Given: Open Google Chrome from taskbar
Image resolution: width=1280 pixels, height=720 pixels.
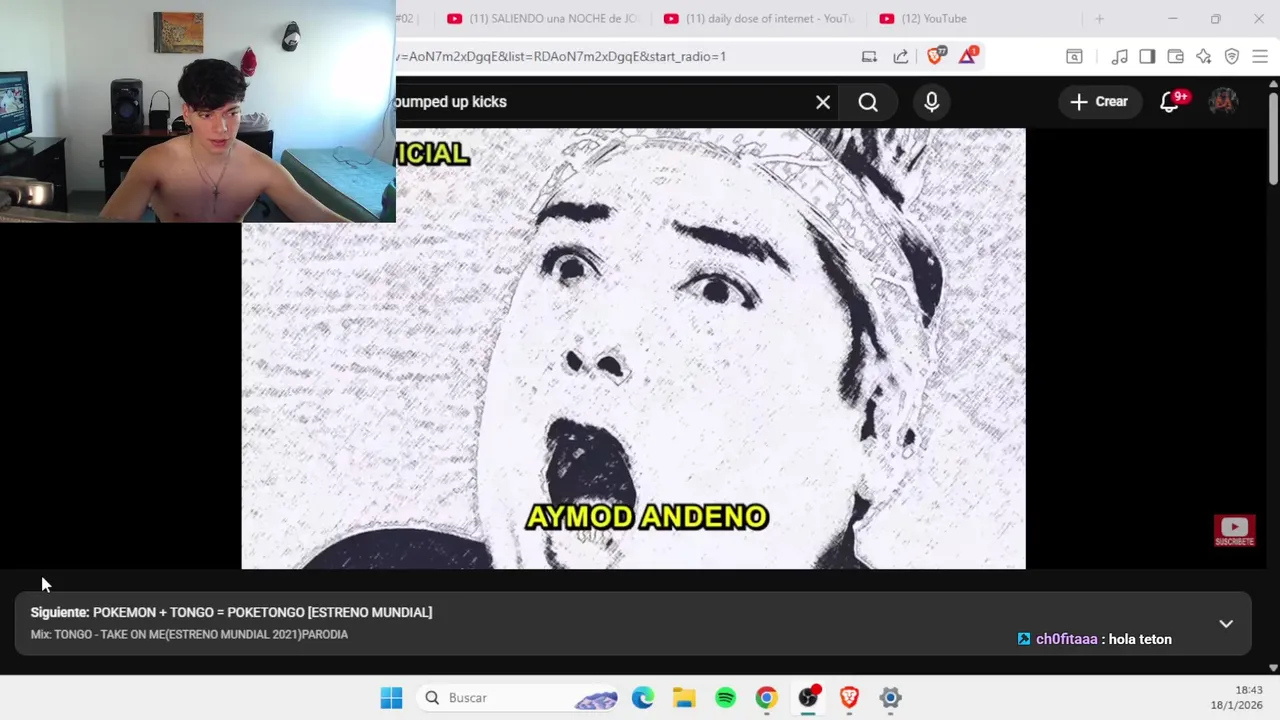Looking at the screenshot, I should pyautogui.click(x=766, y=698).
